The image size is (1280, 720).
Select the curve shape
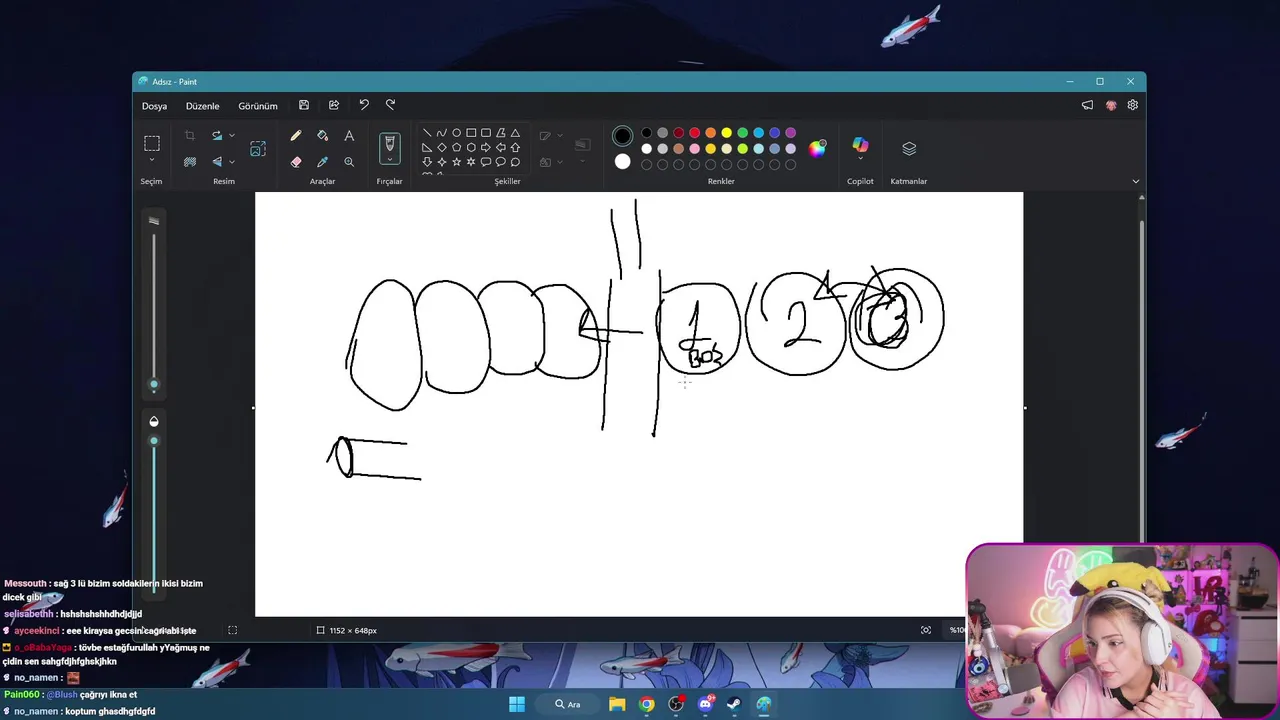[x=441, y=133]
